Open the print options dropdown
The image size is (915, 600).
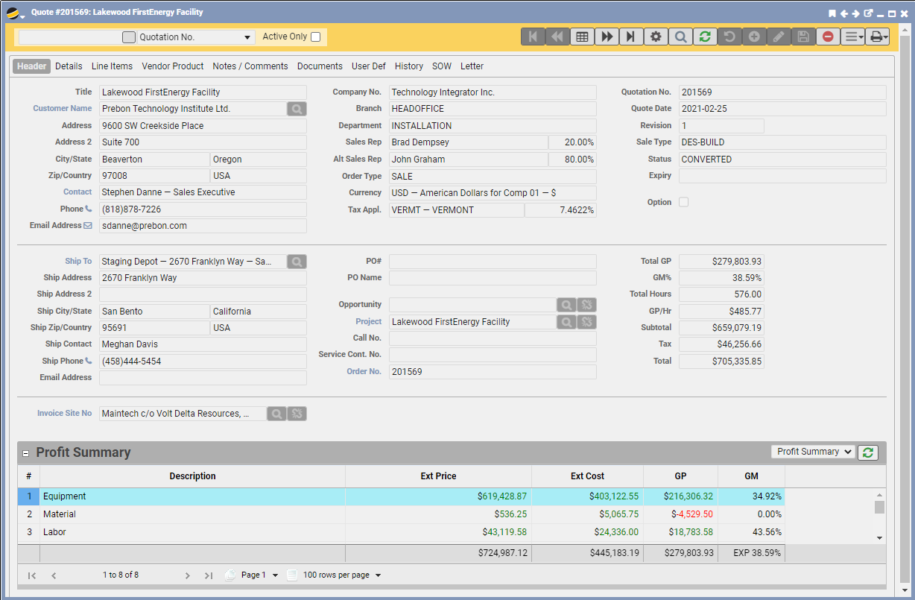tap(879, 37)
